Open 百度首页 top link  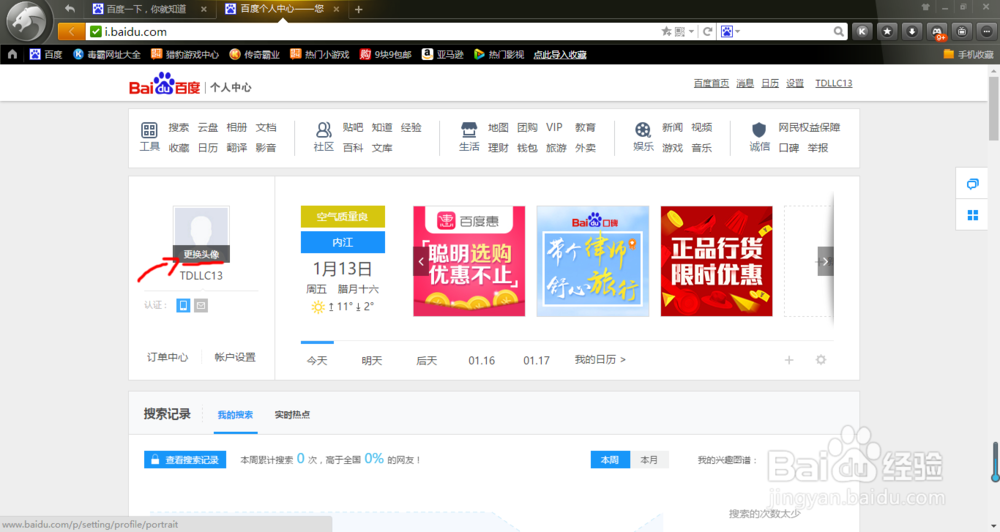[711, 83]
